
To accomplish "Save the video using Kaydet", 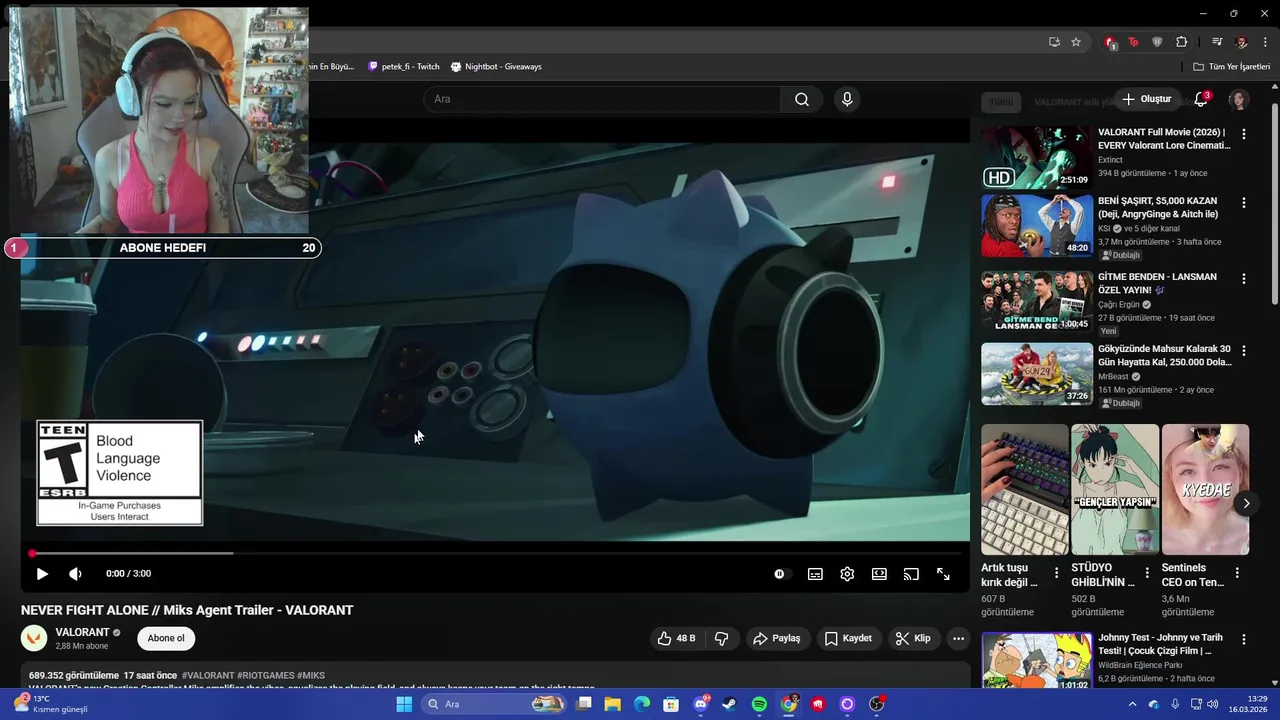I will point(848,638).
